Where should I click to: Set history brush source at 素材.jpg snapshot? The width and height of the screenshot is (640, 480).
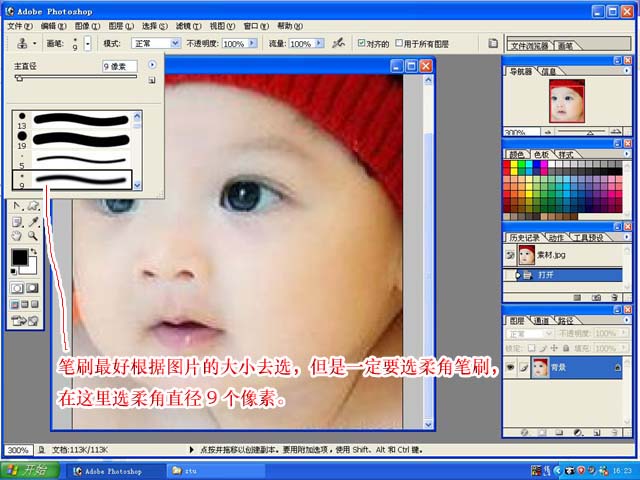click(x=510, y=255)
